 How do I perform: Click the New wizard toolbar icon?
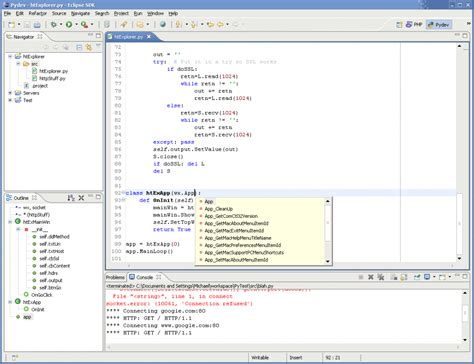[11, 25]
